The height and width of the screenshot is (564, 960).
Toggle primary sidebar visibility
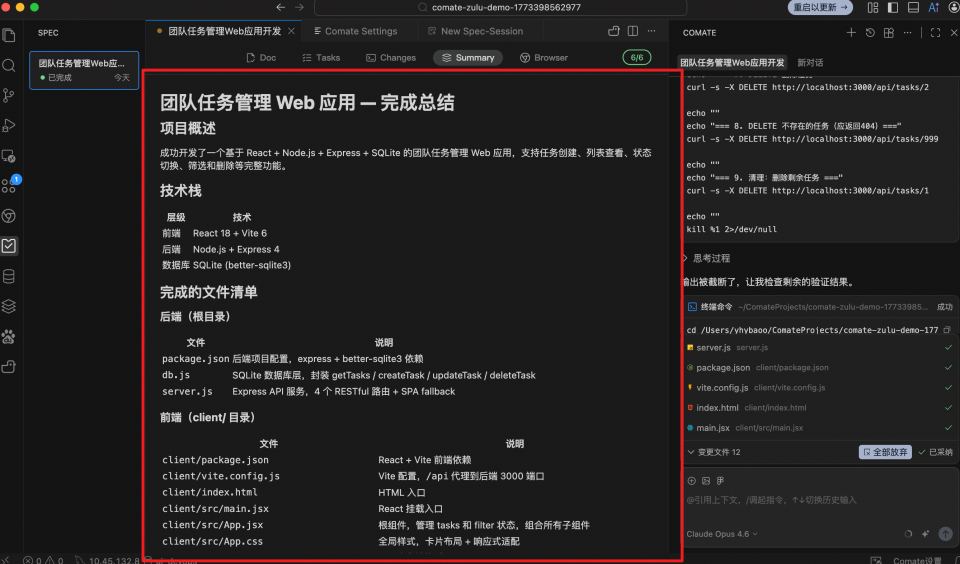click(893, 7)
